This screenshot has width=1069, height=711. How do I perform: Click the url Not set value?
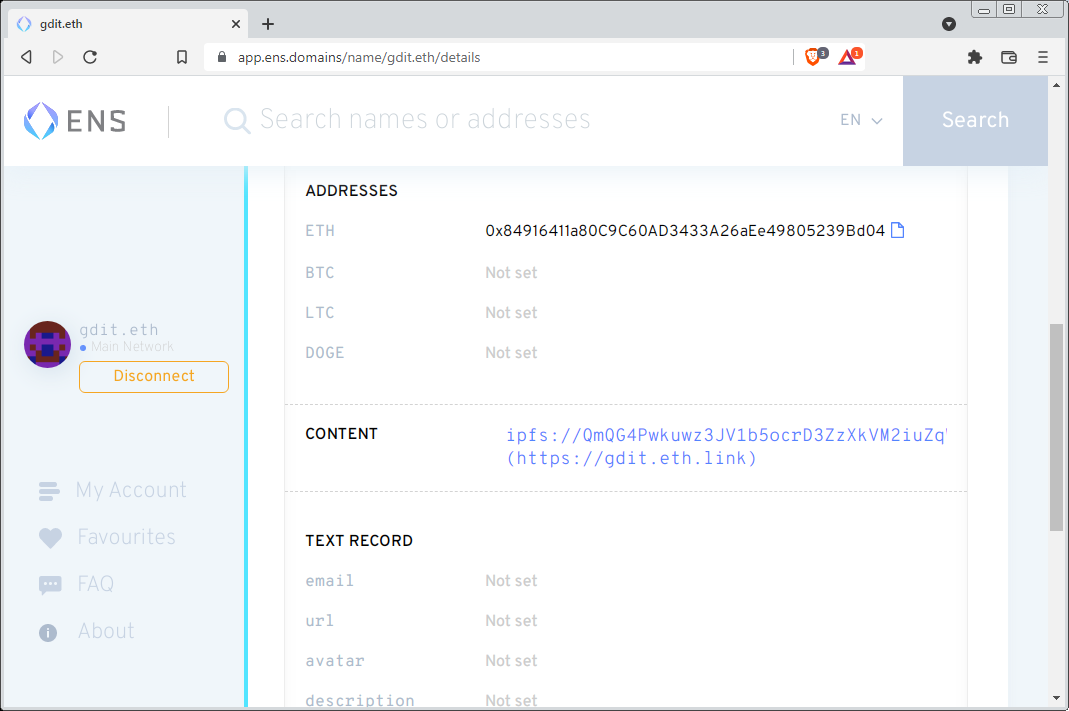point(511,621)
